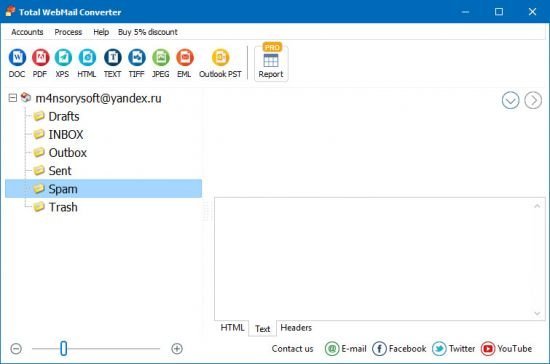Convert emails to DOC format
Viewport: 550px width, 364px height.
[x=17, y=63]
